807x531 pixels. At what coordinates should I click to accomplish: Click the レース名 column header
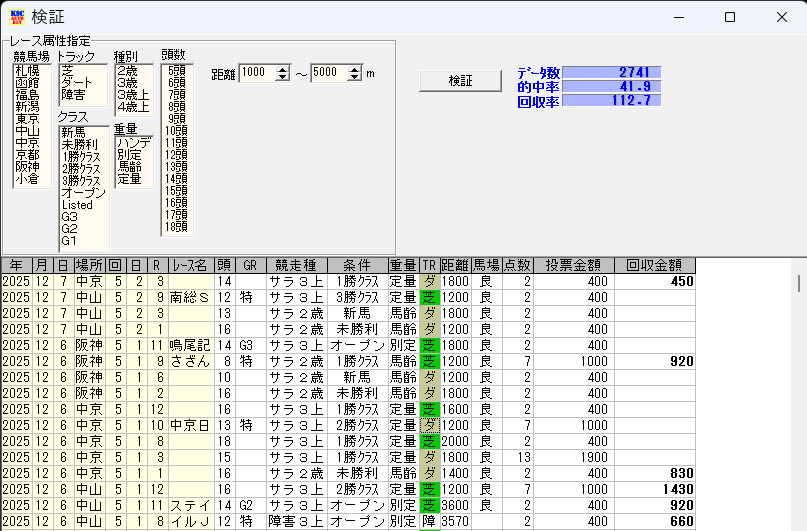coord(189,266)
